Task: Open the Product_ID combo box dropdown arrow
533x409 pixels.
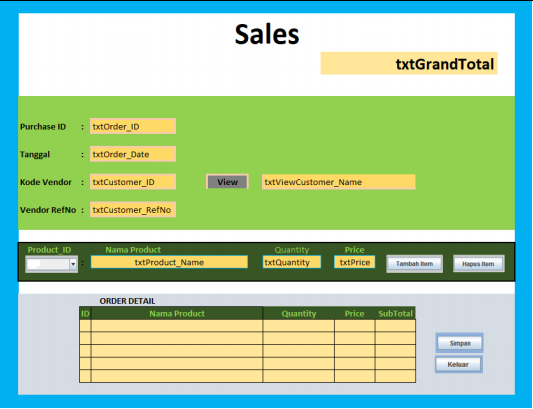Action: 73,264
